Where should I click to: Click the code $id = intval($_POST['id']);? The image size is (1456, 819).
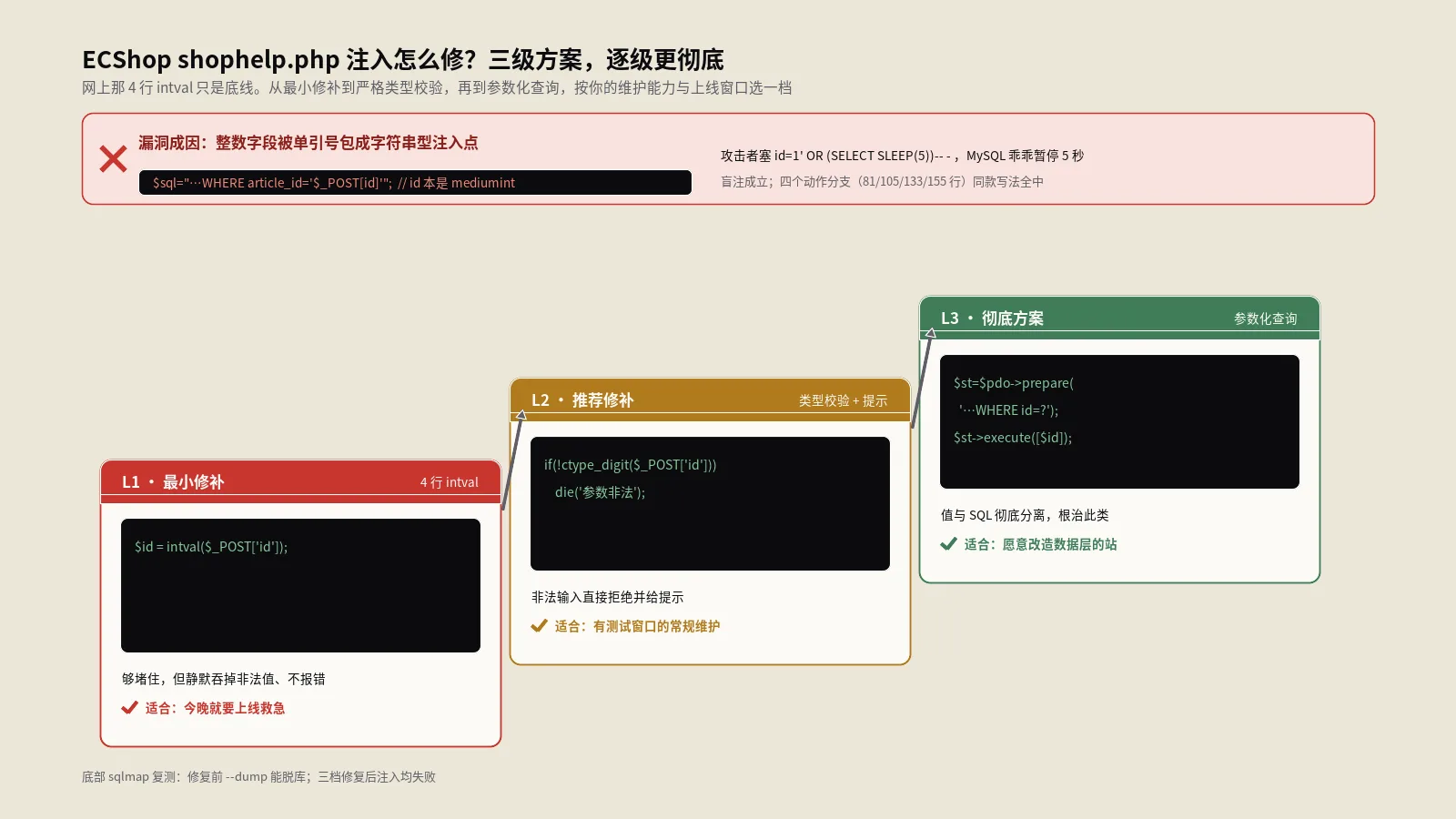(x=211, y=546)
